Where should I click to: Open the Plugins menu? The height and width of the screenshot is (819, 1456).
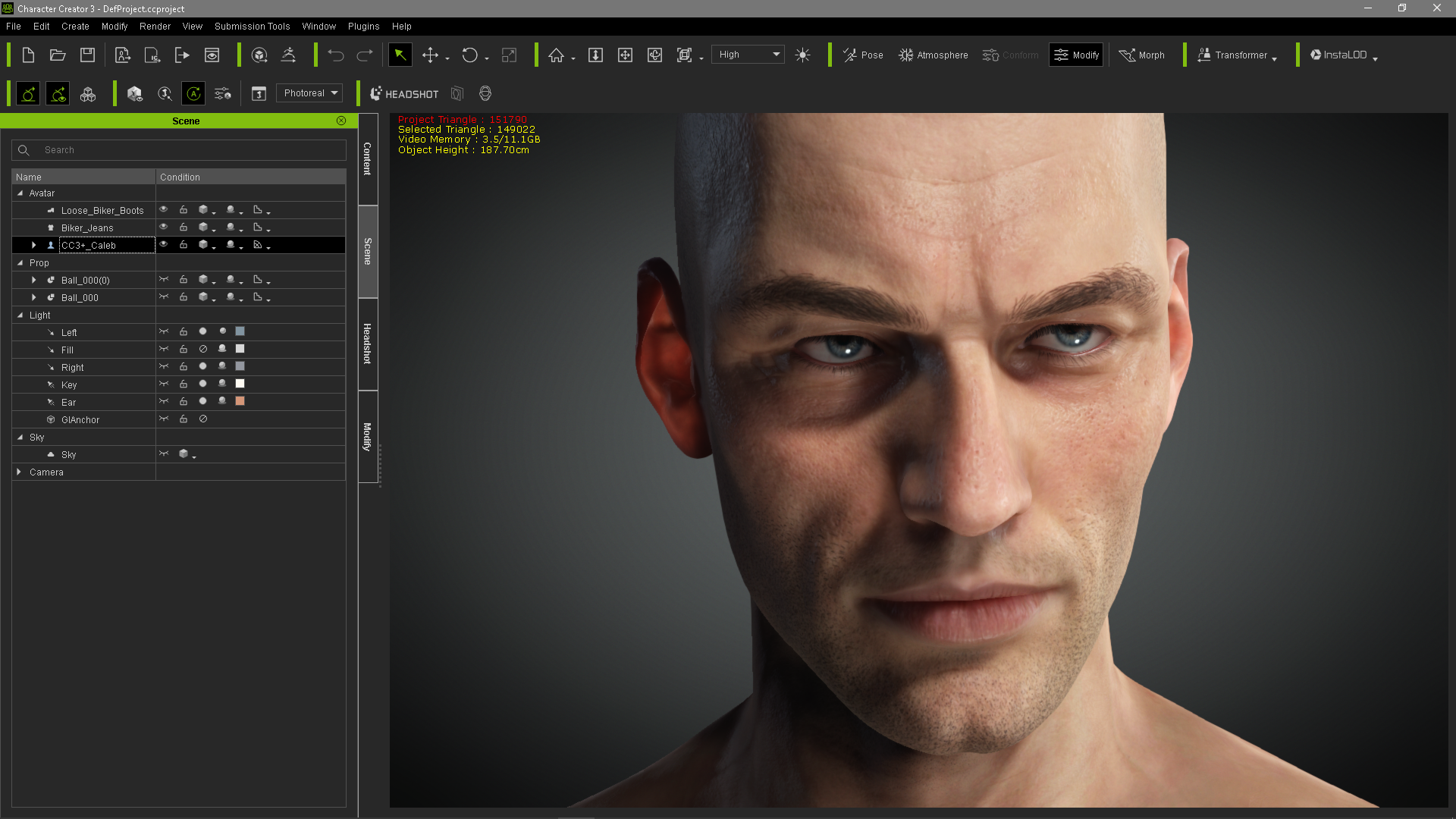coord(363,26)
